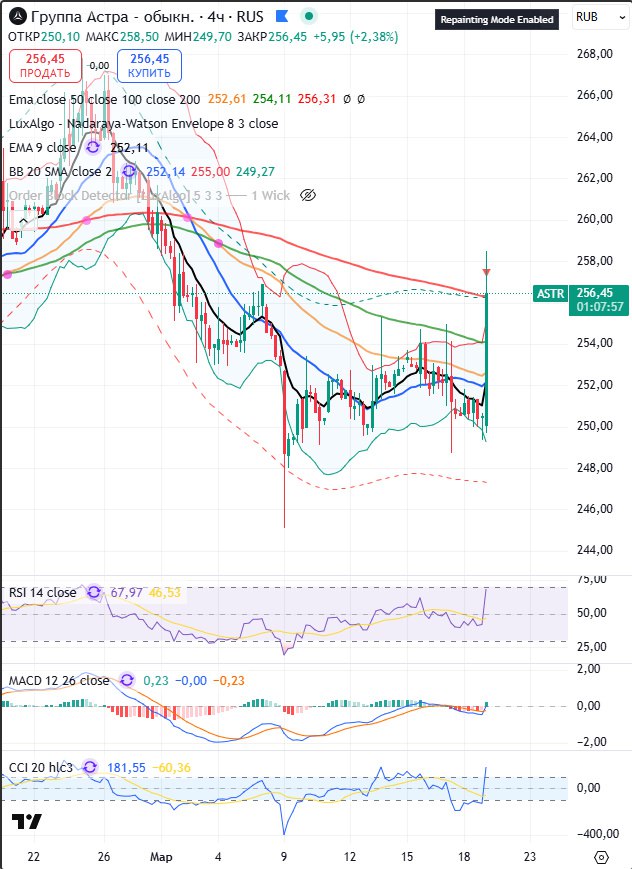Click the purple icon beside EMA 9 close
Viewport: 632px width, 869px height.
(x=93, y=147)
